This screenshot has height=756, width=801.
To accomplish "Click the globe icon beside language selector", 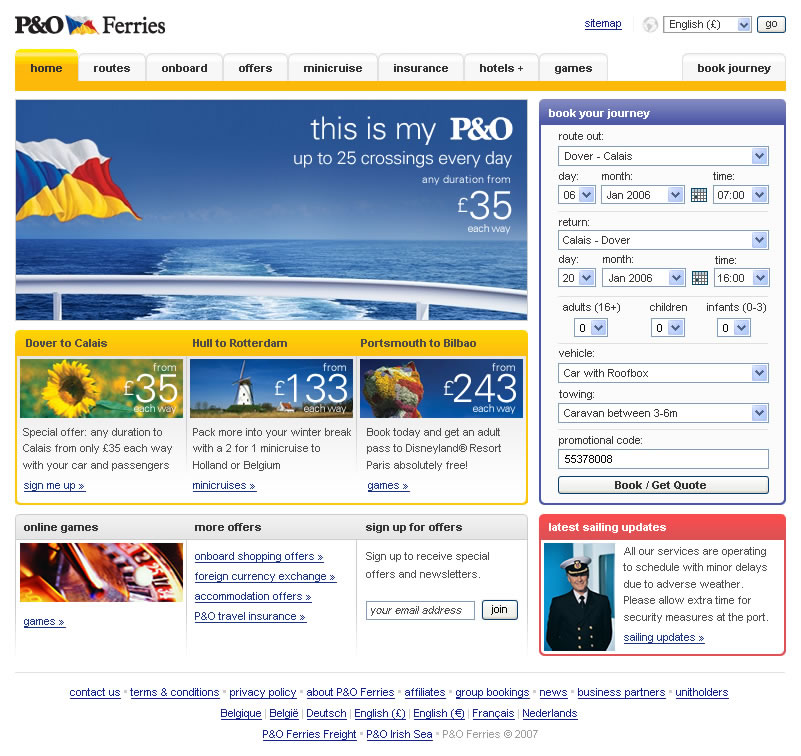I will coord(650,25).
